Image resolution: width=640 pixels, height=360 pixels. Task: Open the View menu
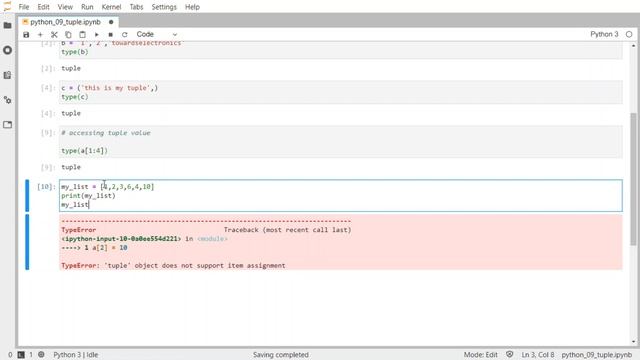(x=65, y=7)
